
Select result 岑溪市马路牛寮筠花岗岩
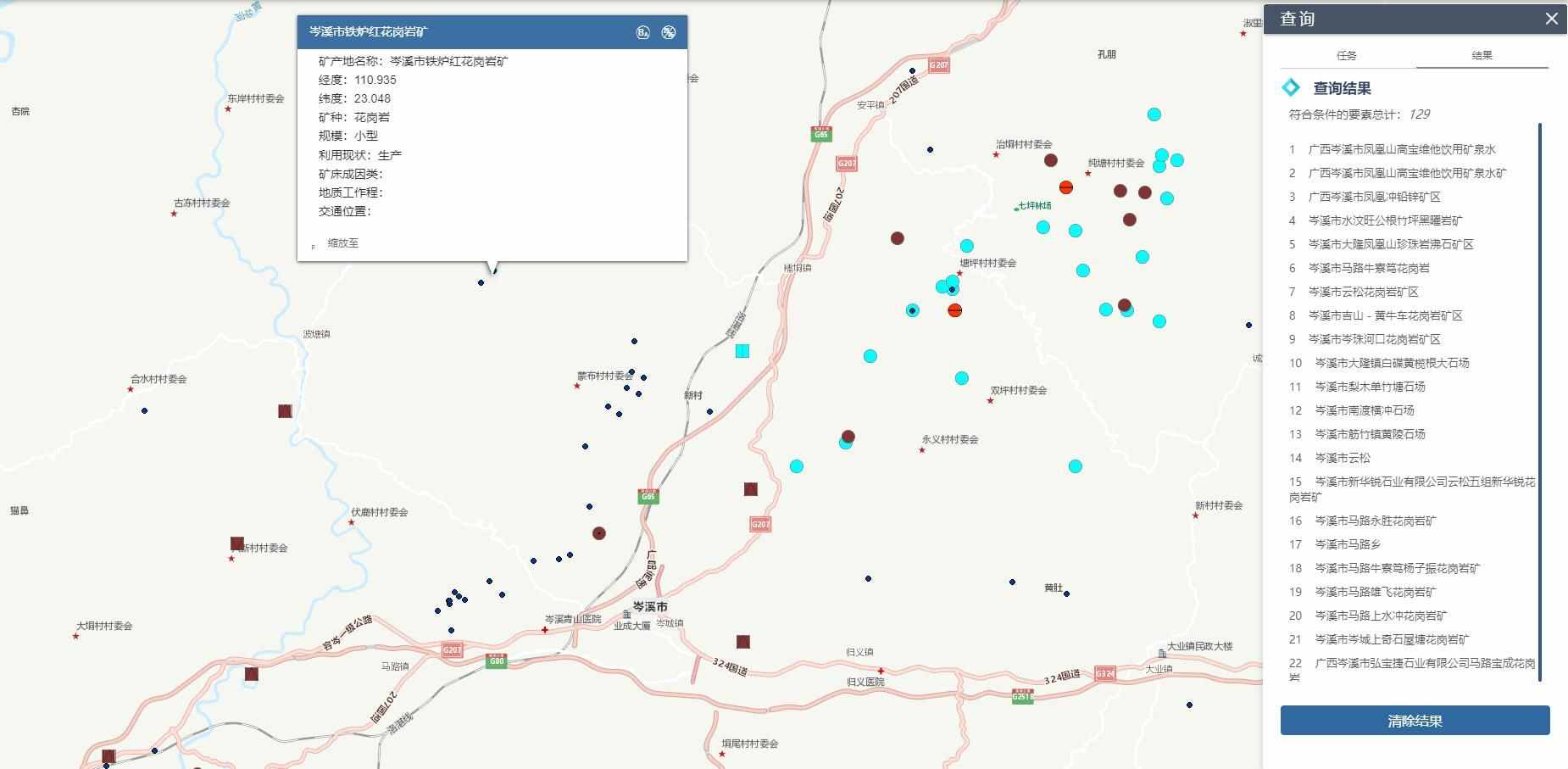coord(1368,268)
